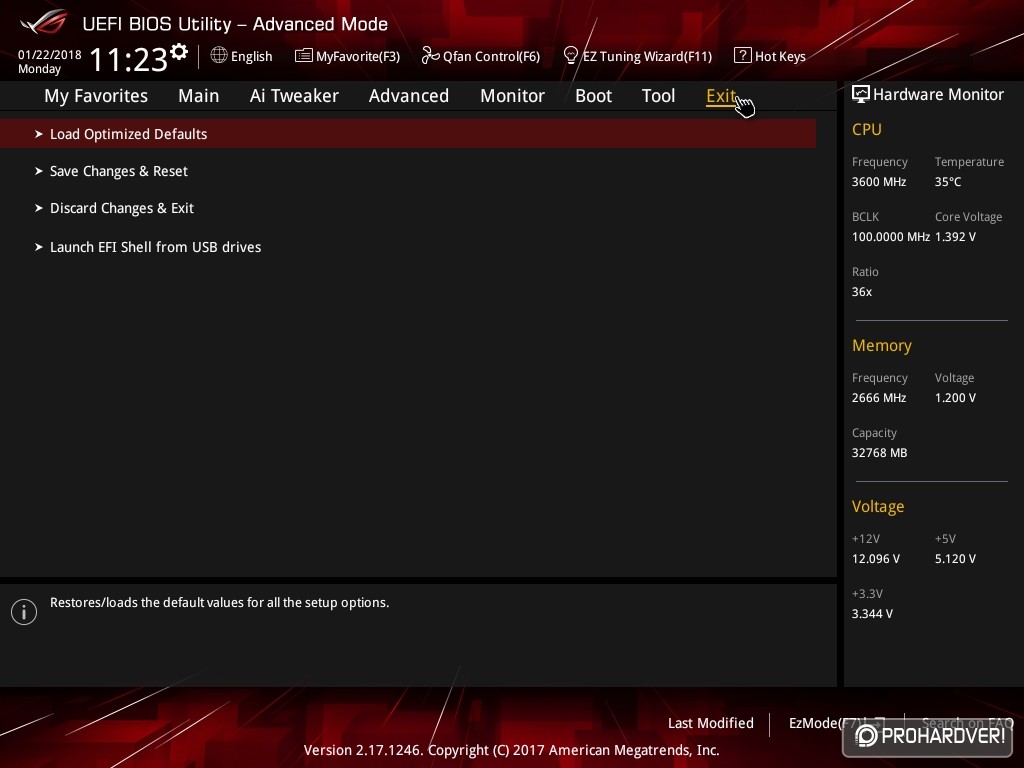The image size is (1024, 768).
Task: Click the Core Voltage value 1.392 V
Action: click(x=955, y=237)
